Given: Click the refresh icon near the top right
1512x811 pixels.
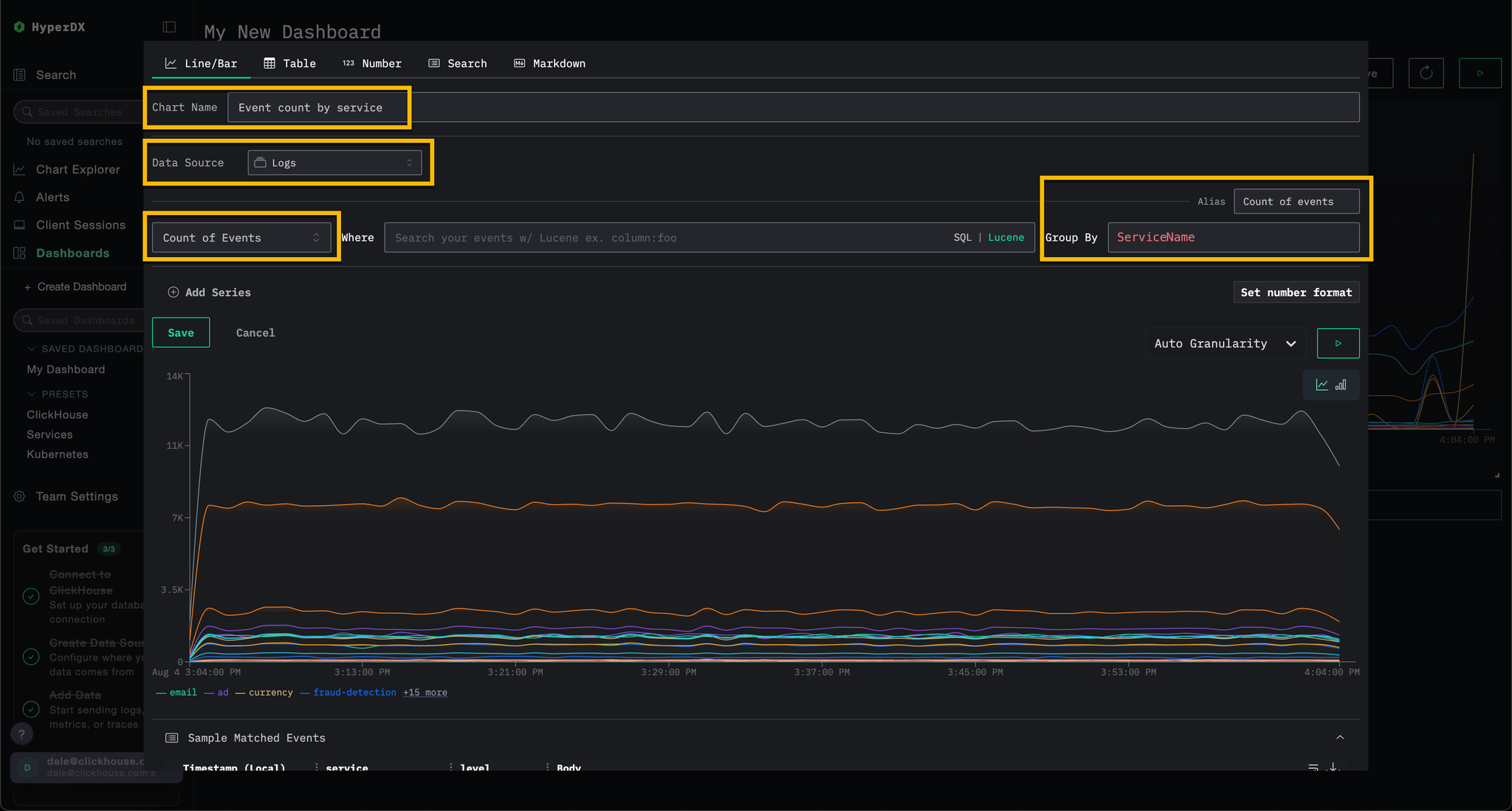Looking at the screenshot, I should 1426,72.
